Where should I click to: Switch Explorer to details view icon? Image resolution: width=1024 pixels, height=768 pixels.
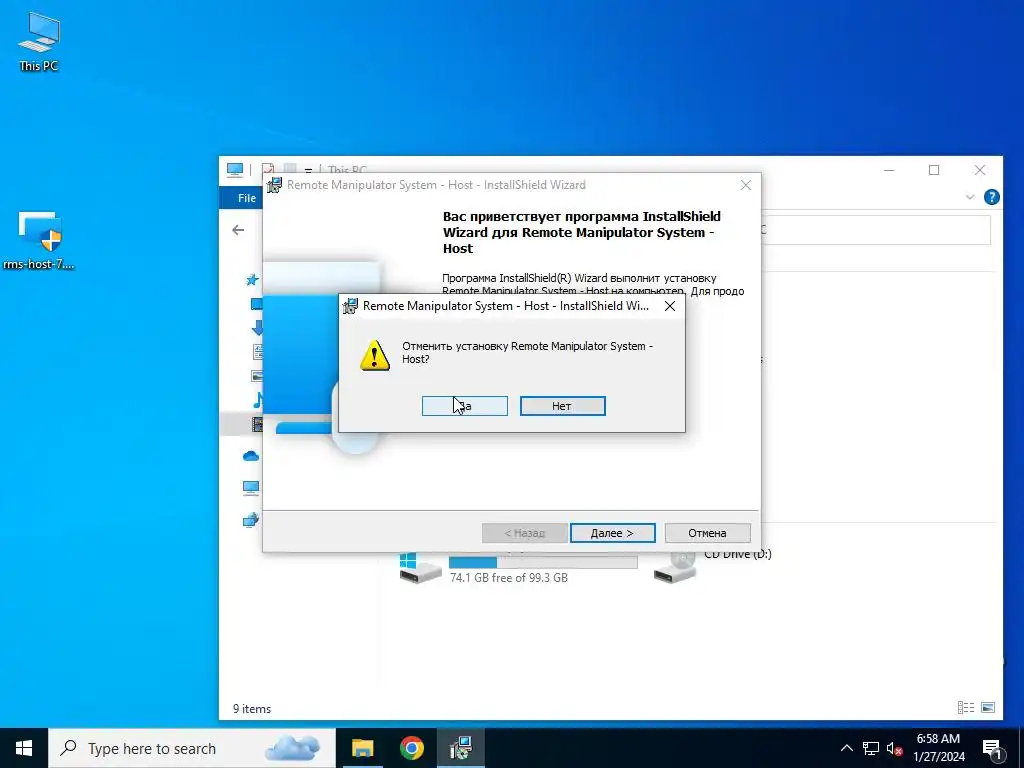966,707
